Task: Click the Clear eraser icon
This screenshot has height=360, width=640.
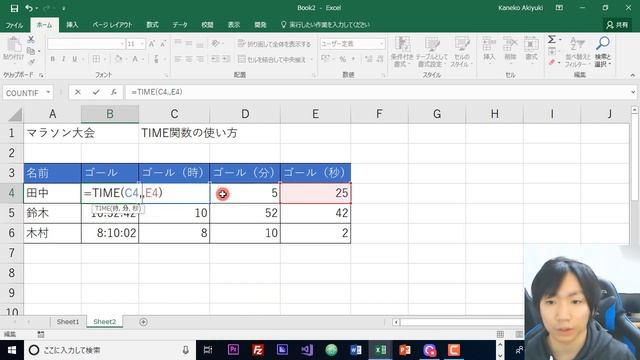Action: [552, 62]
